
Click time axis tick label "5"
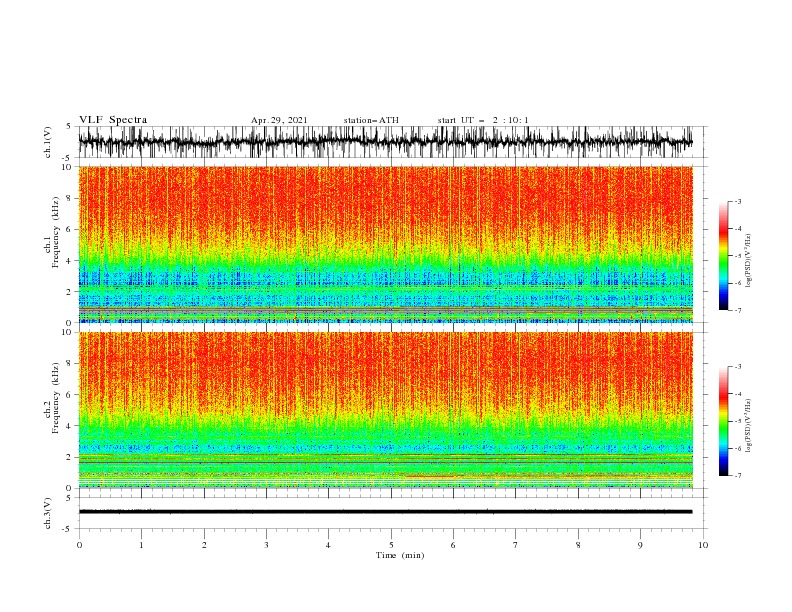tap(391, 545)
